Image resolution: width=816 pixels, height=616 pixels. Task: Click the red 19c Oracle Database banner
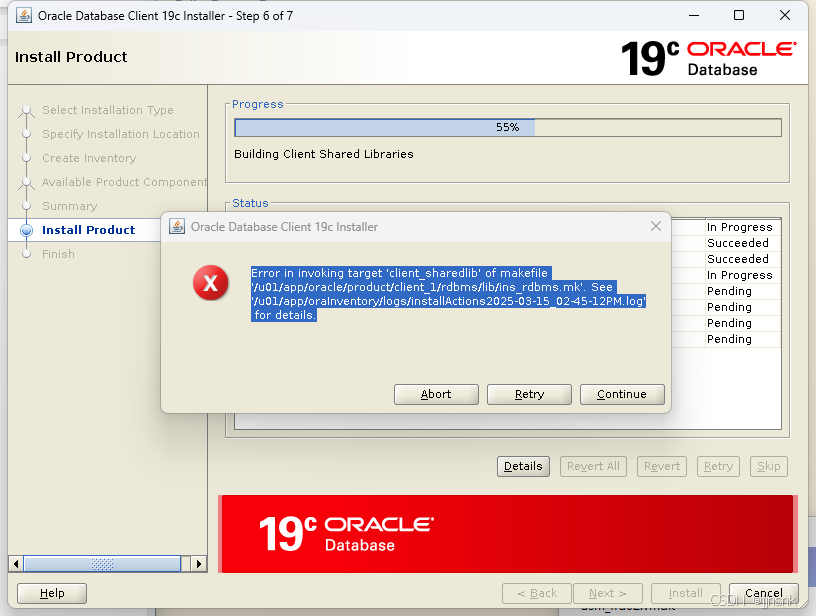click(507, 534)
